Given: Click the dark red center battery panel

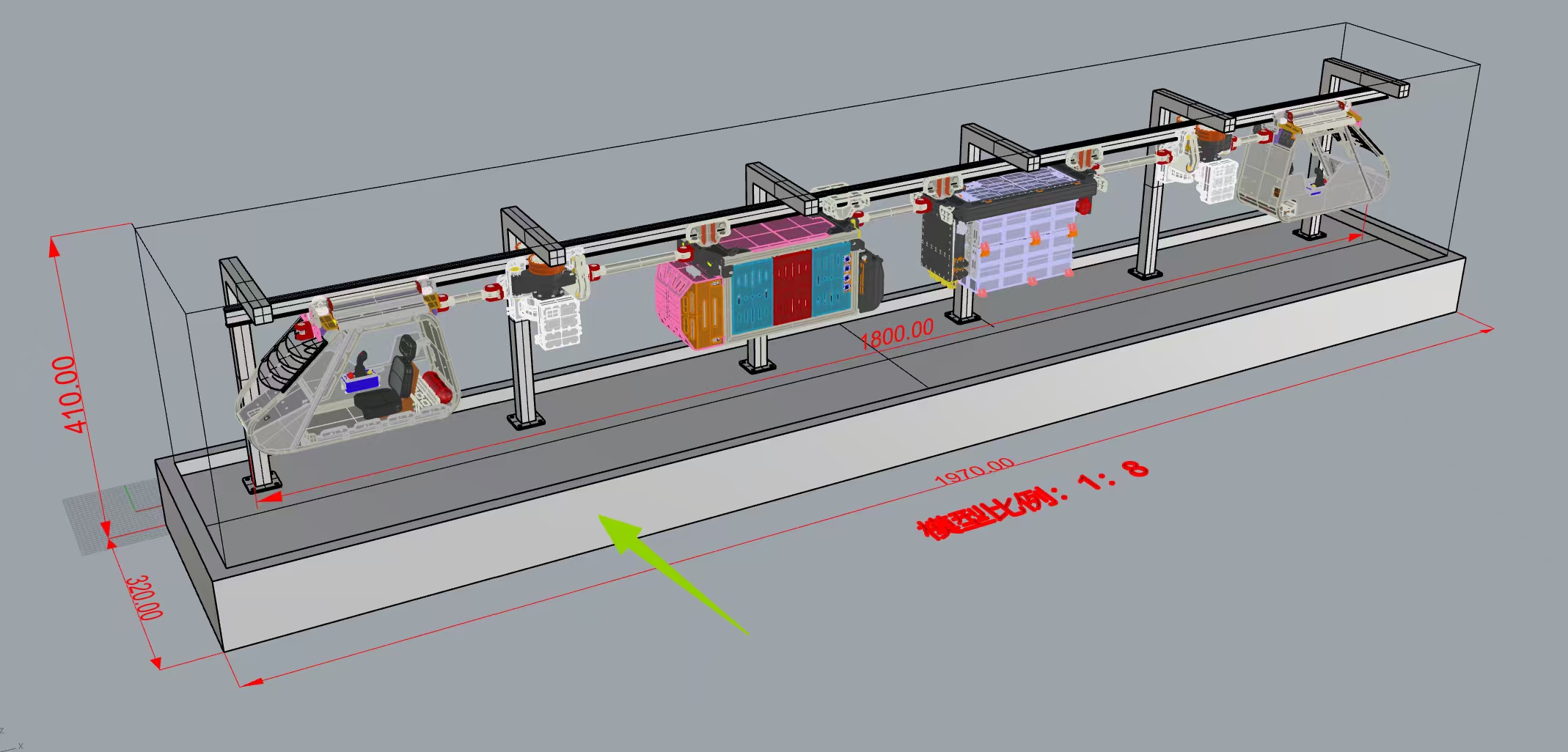Looking at the screenshot, I should 792,288.
